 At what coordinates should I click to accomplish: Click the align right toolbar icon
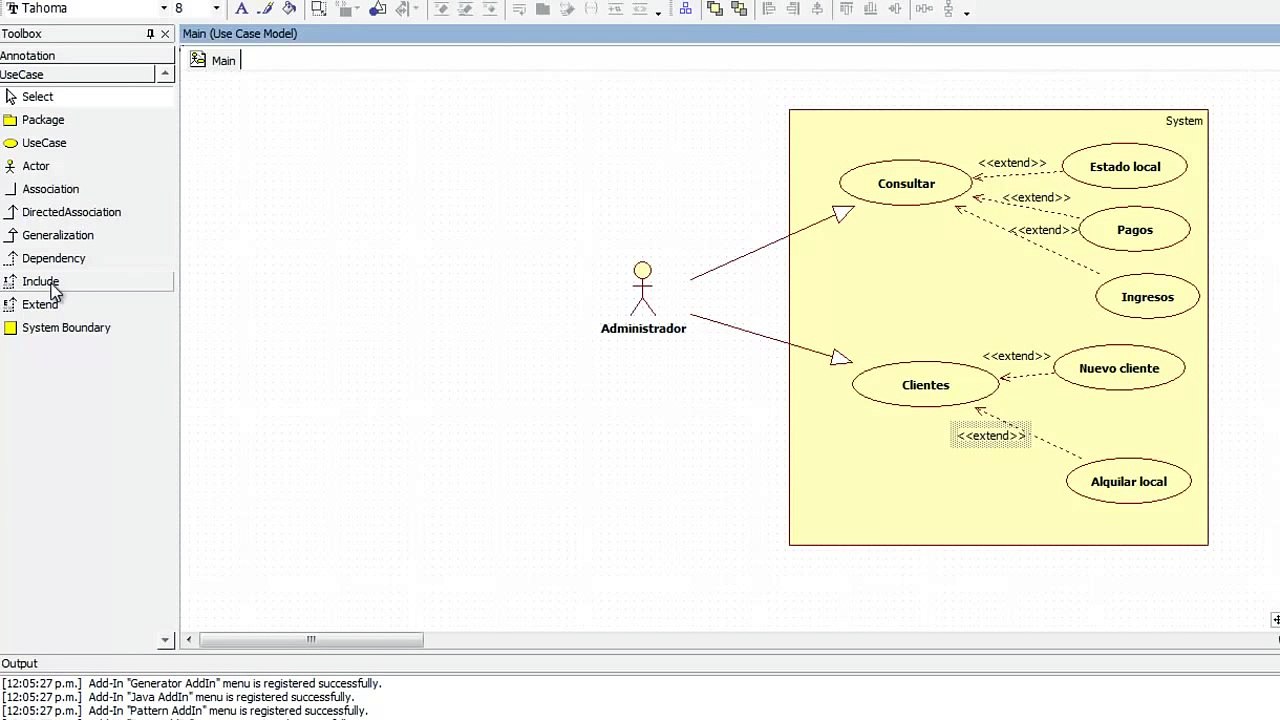coord(793,9)
